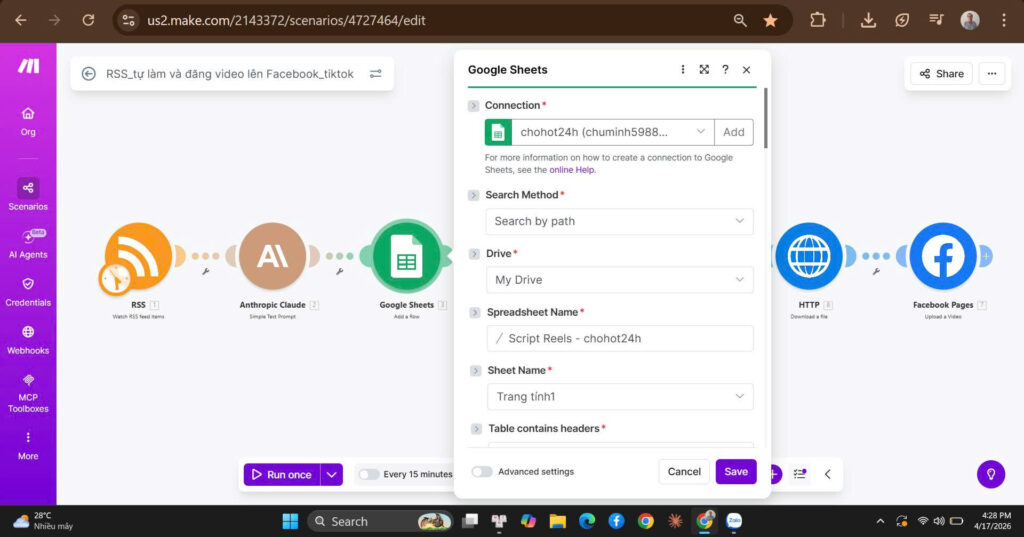Select the HTTP download module
1024x537 pixels.
[808, 257]
